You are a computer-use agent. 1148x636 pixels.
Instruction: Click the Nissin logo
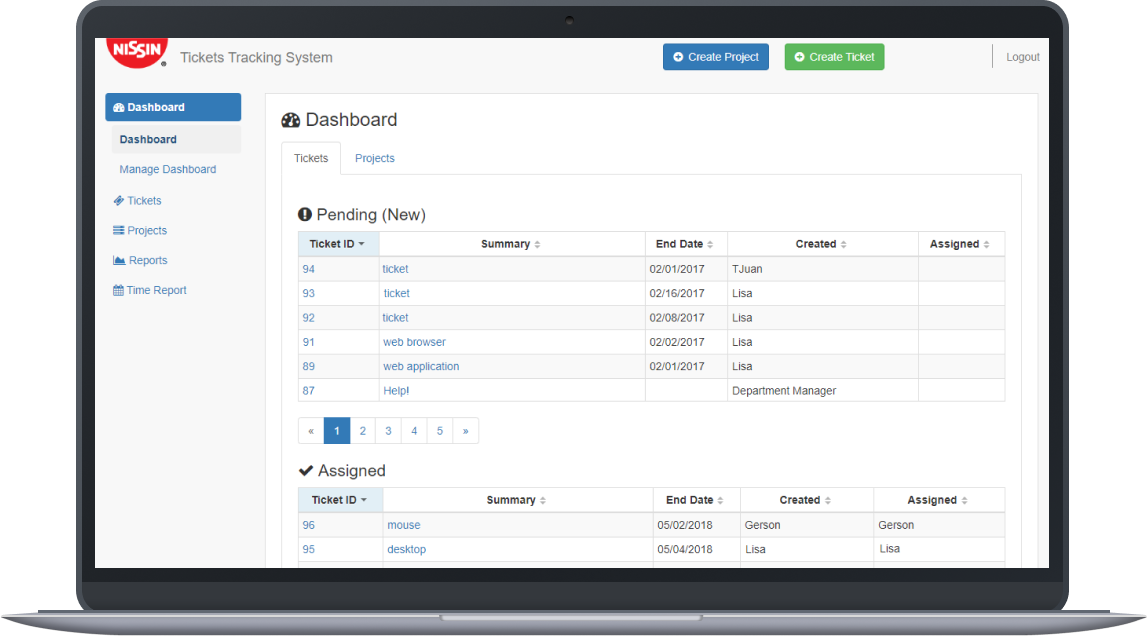137,50
